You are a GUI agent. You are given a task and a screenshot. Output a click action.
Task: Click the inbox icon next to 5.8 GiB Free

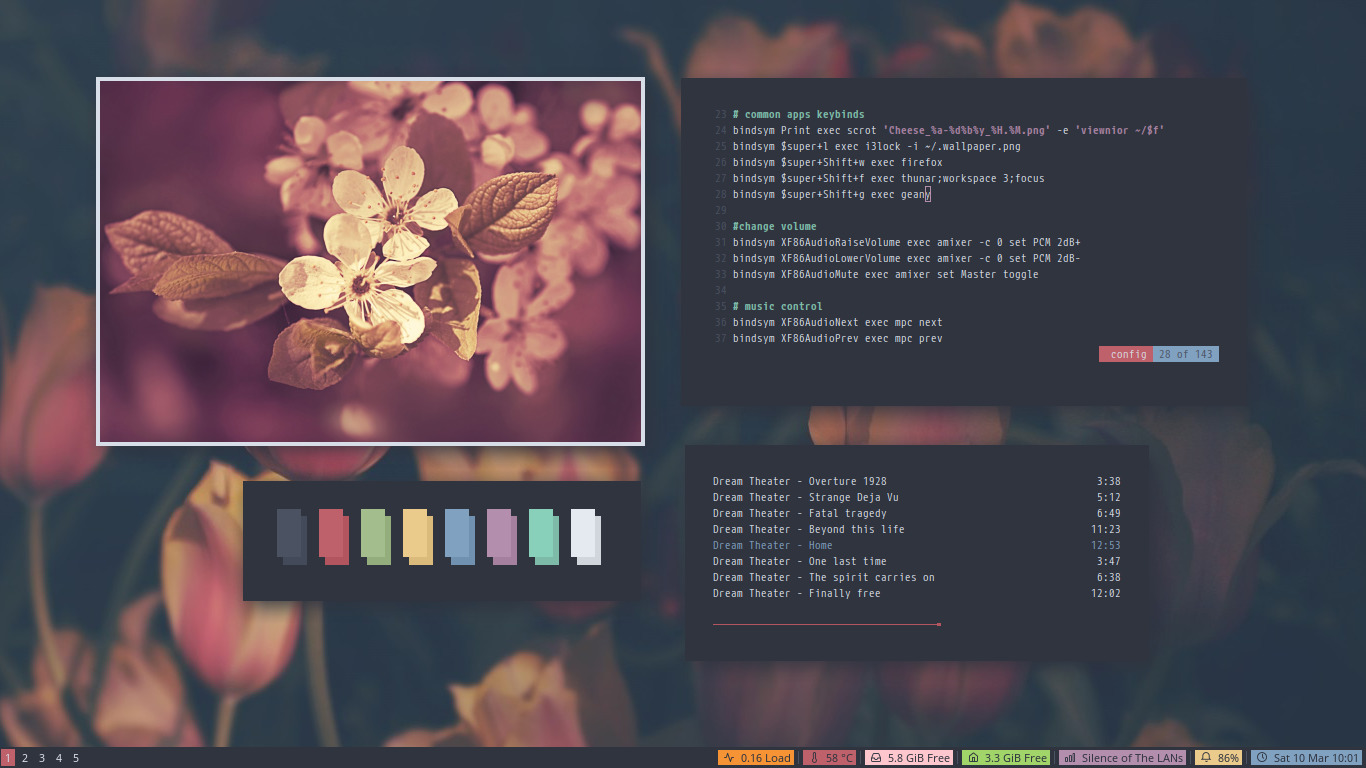pyautogui.click(x=877, y=757)
